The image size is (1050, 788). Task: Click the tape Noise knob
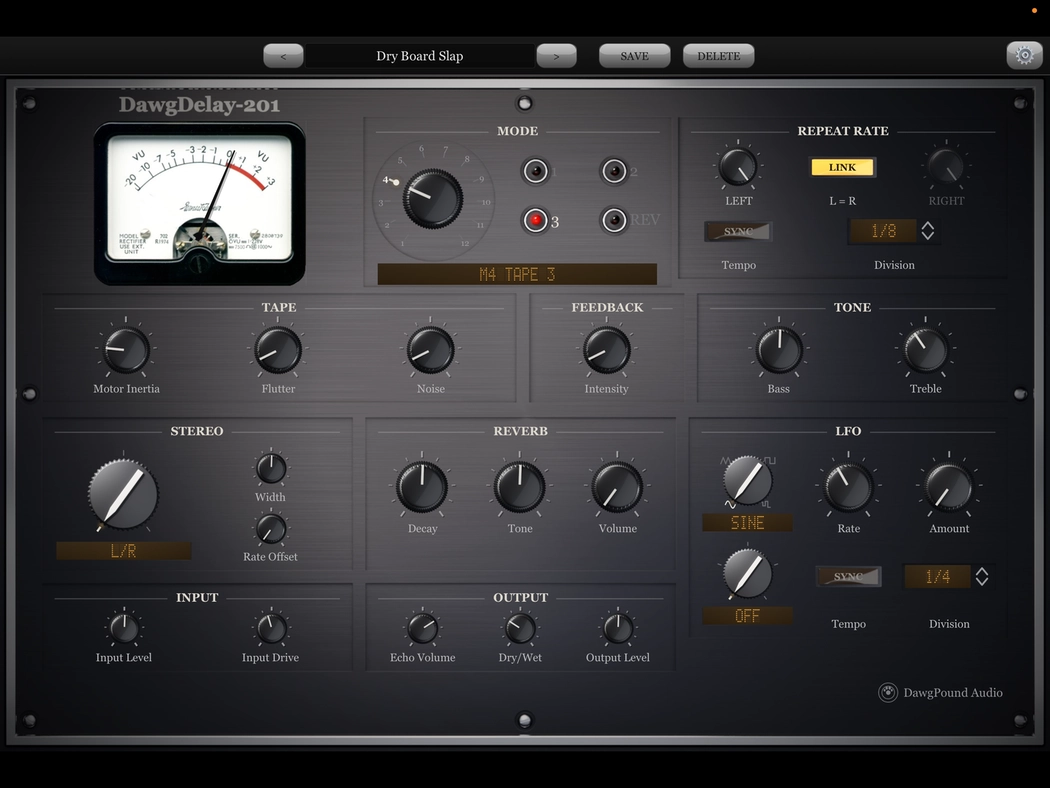[x=431, y=349]
